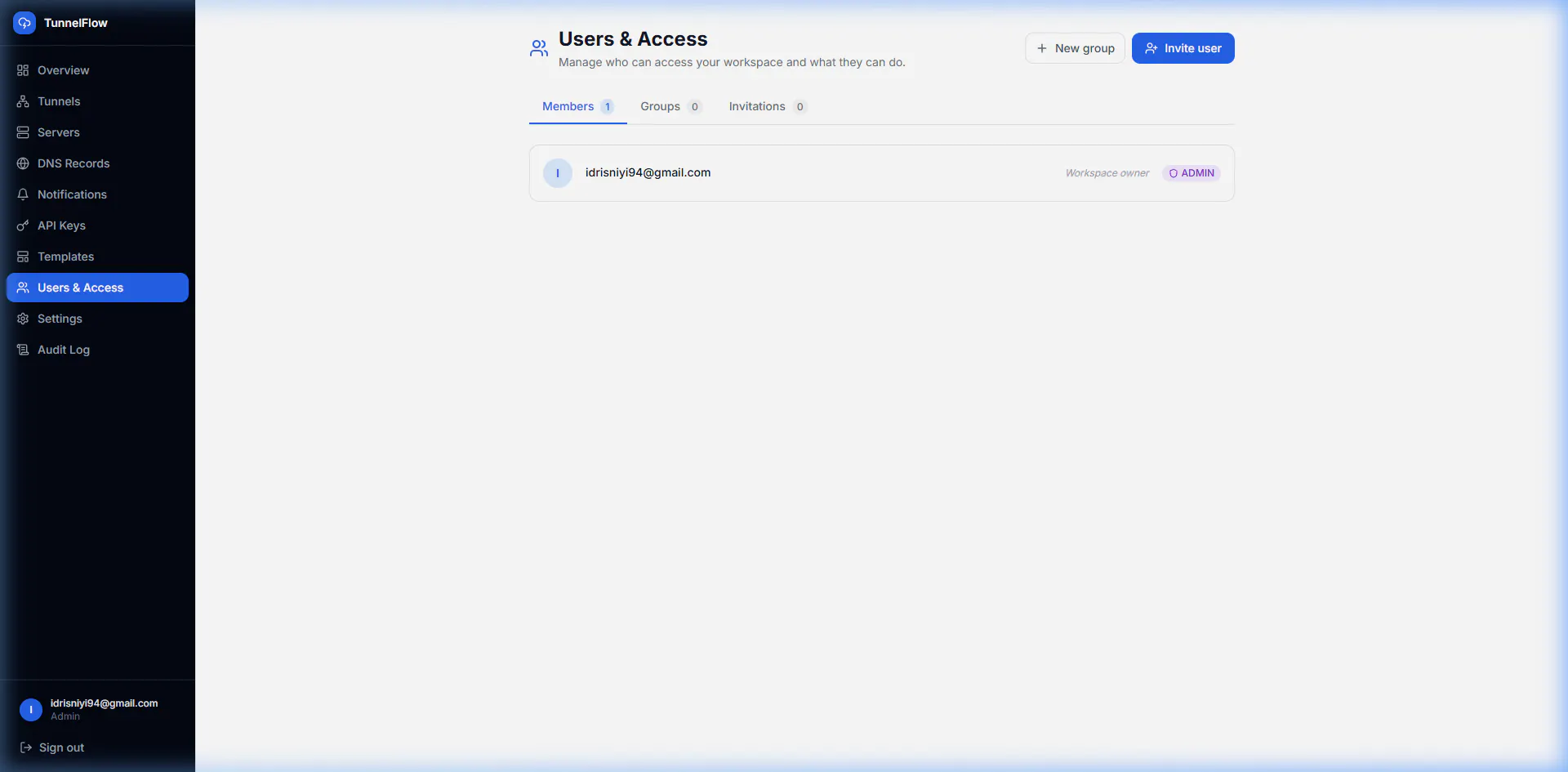Open Settings from the sidebar
The height and width of the screenshot is (772, 1568).
point(97,319)
